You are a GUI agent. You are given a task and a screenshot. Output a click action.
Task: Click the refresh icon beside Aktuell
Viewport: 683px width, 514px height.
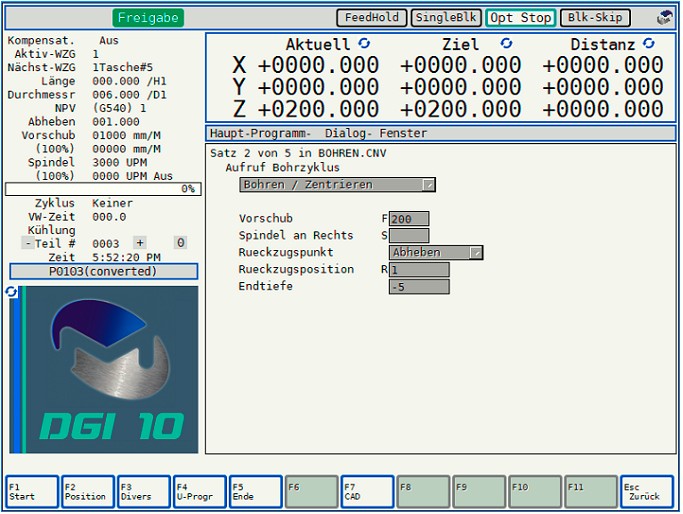[364, 44]
